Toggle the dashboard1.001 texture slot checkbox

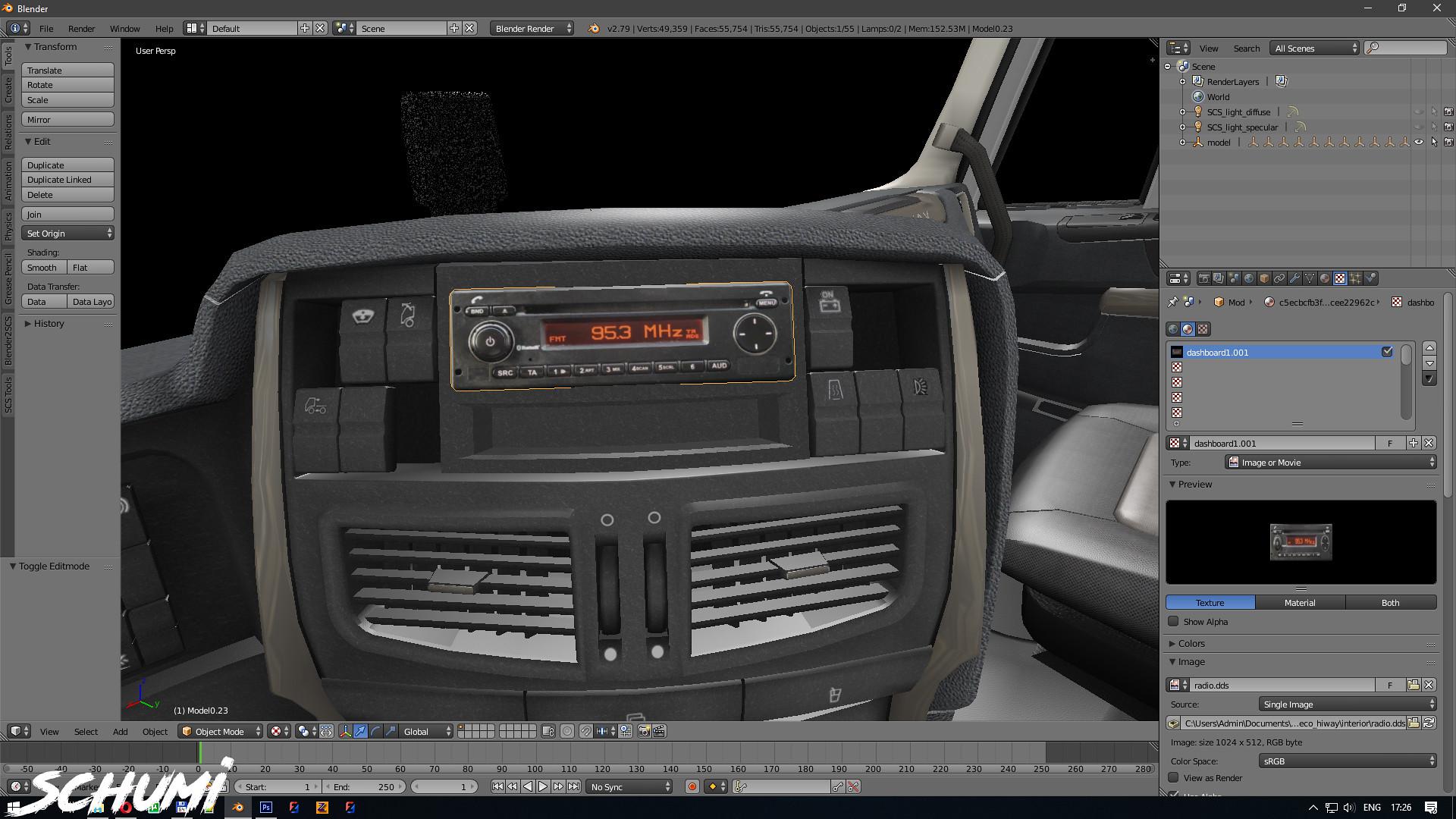pyautogui.click(x=1387, y=352)
